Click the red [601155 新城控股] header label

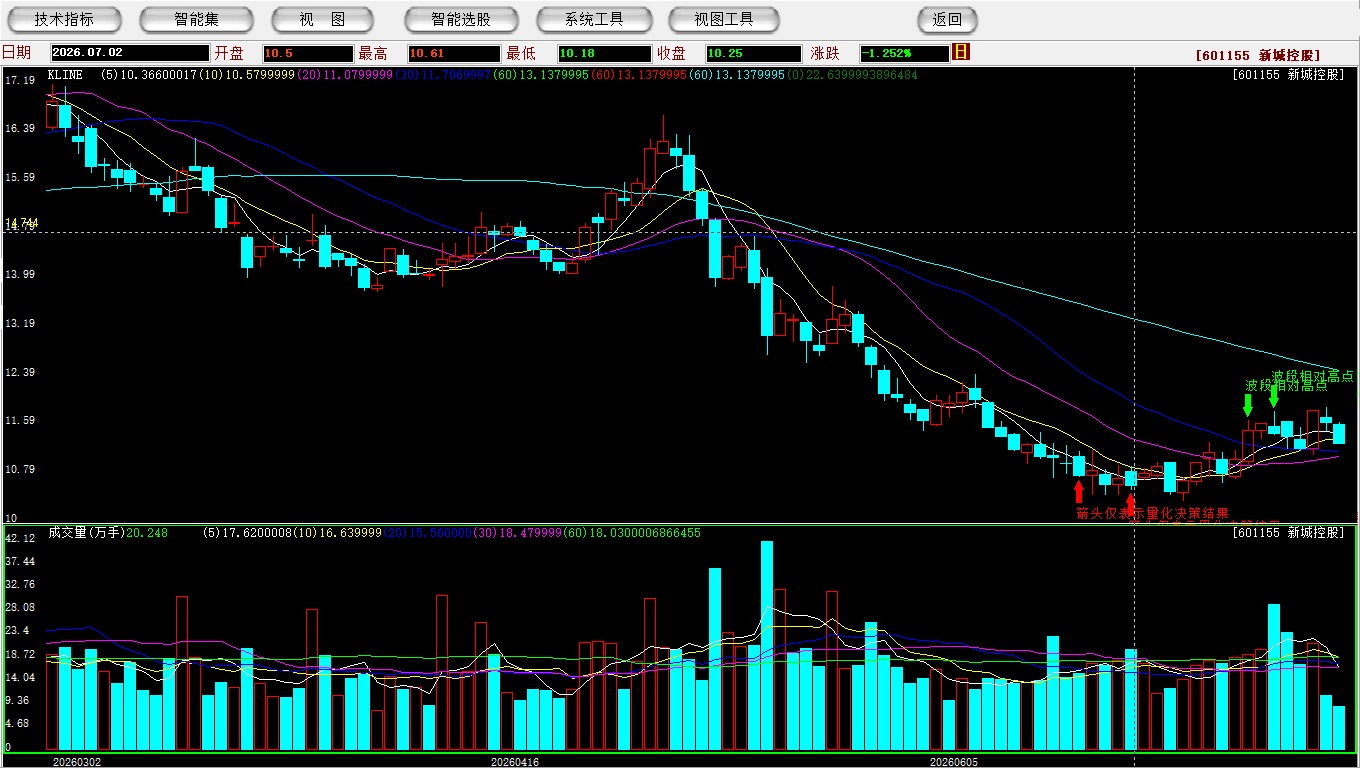[x=1257, y=56]
